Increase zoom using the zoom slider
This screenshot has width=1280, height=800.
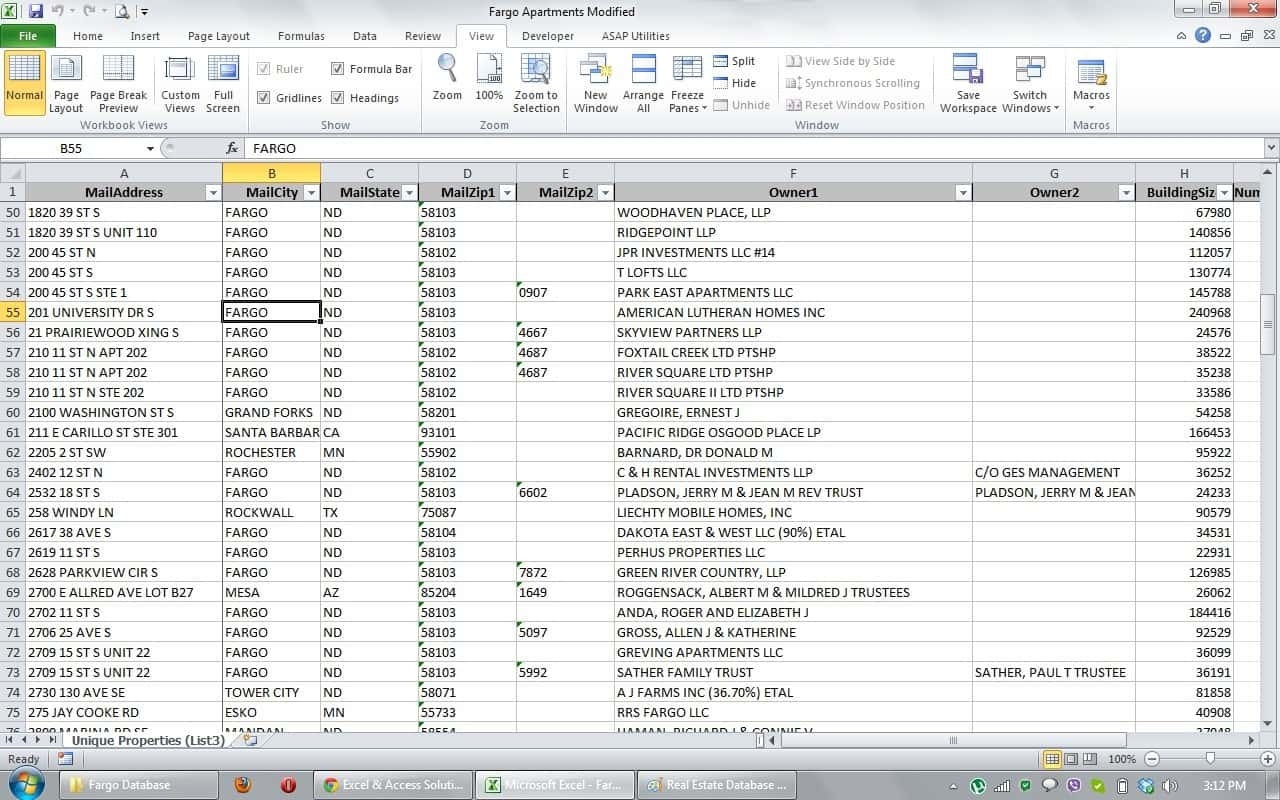click(1267, 759)
